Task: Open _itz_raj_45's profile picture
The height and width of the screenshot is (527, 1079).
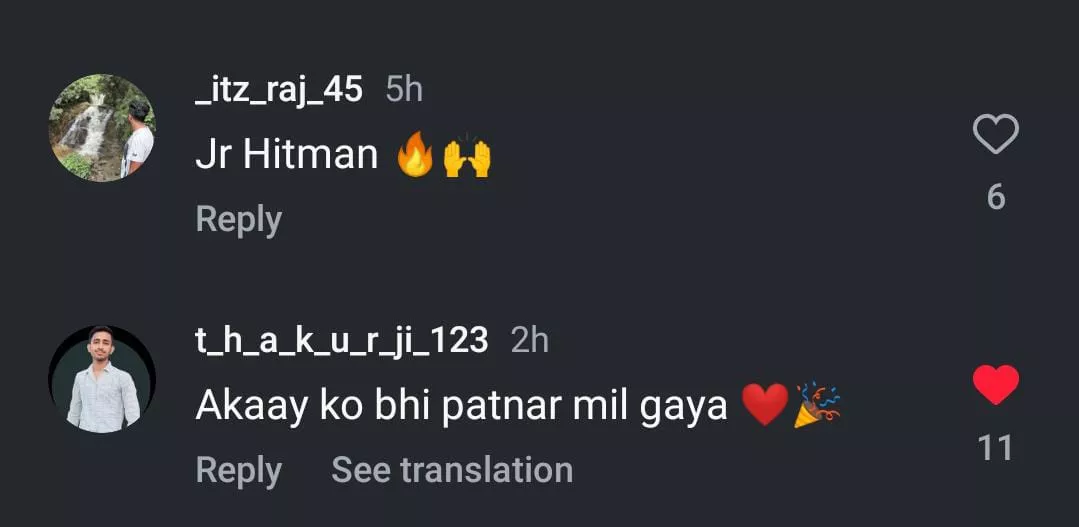Action: tap(102, 128)
